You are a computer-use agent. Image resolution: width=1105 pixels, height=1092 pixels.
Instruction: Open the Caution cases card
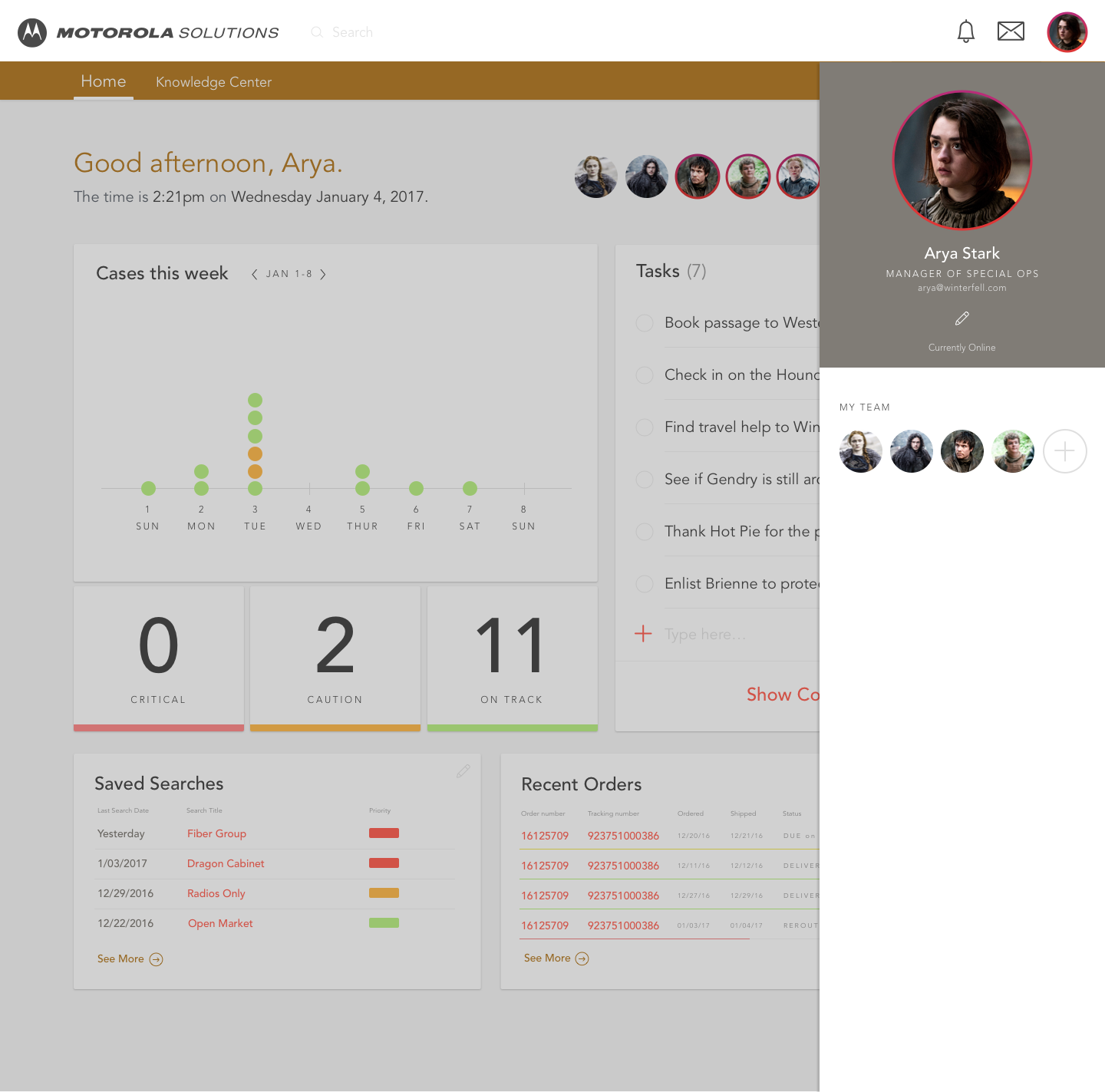pos(335,659)
